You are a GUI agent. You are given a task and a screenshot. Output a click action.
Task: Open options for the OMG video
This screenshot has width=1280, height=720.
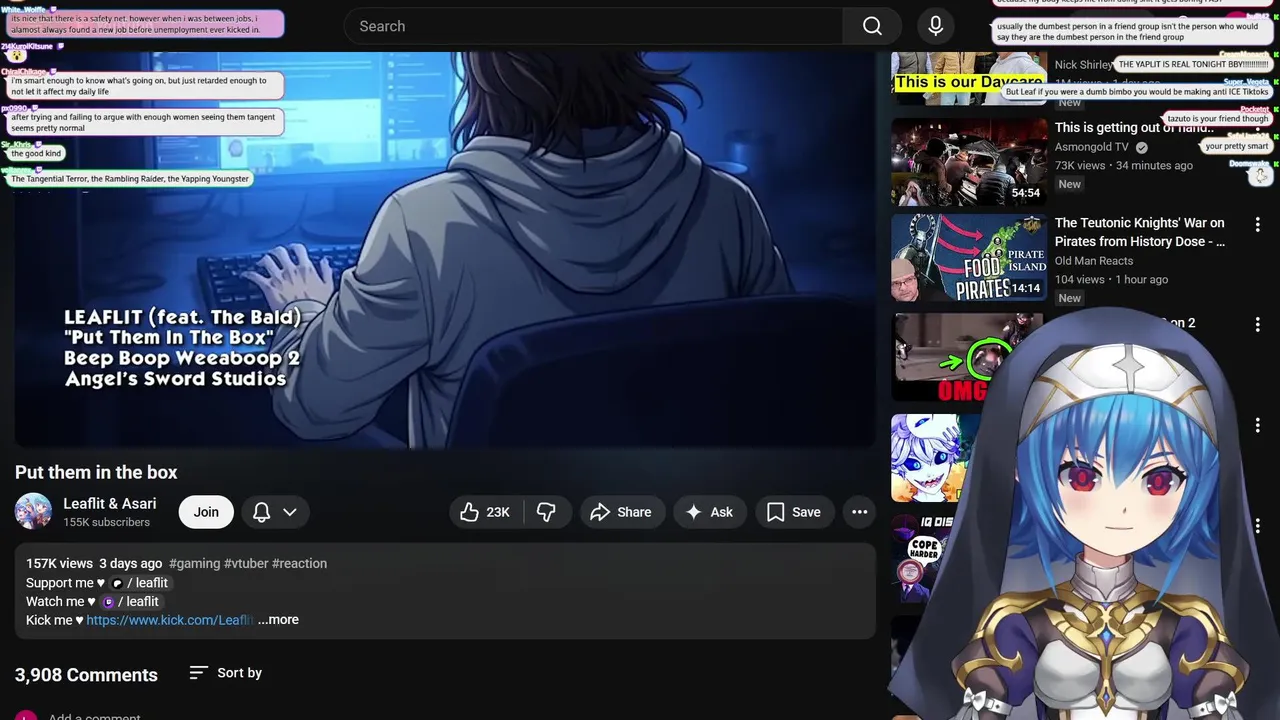click(1258, 325)
